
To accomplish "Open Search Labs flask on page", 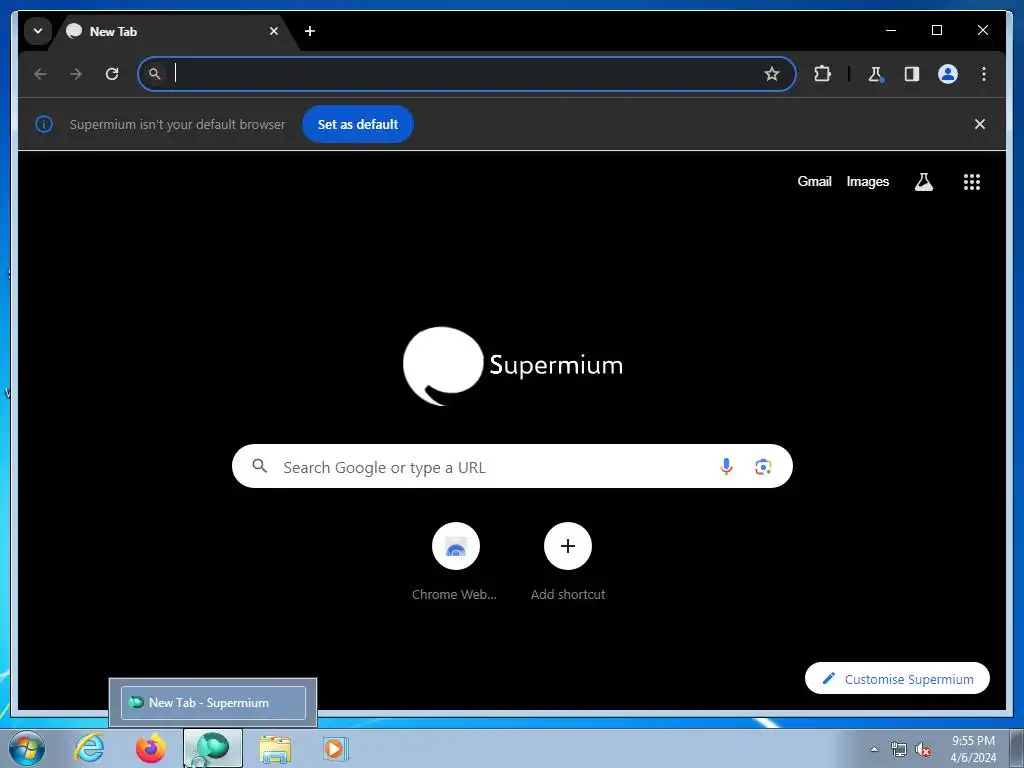I will point(923,182).
